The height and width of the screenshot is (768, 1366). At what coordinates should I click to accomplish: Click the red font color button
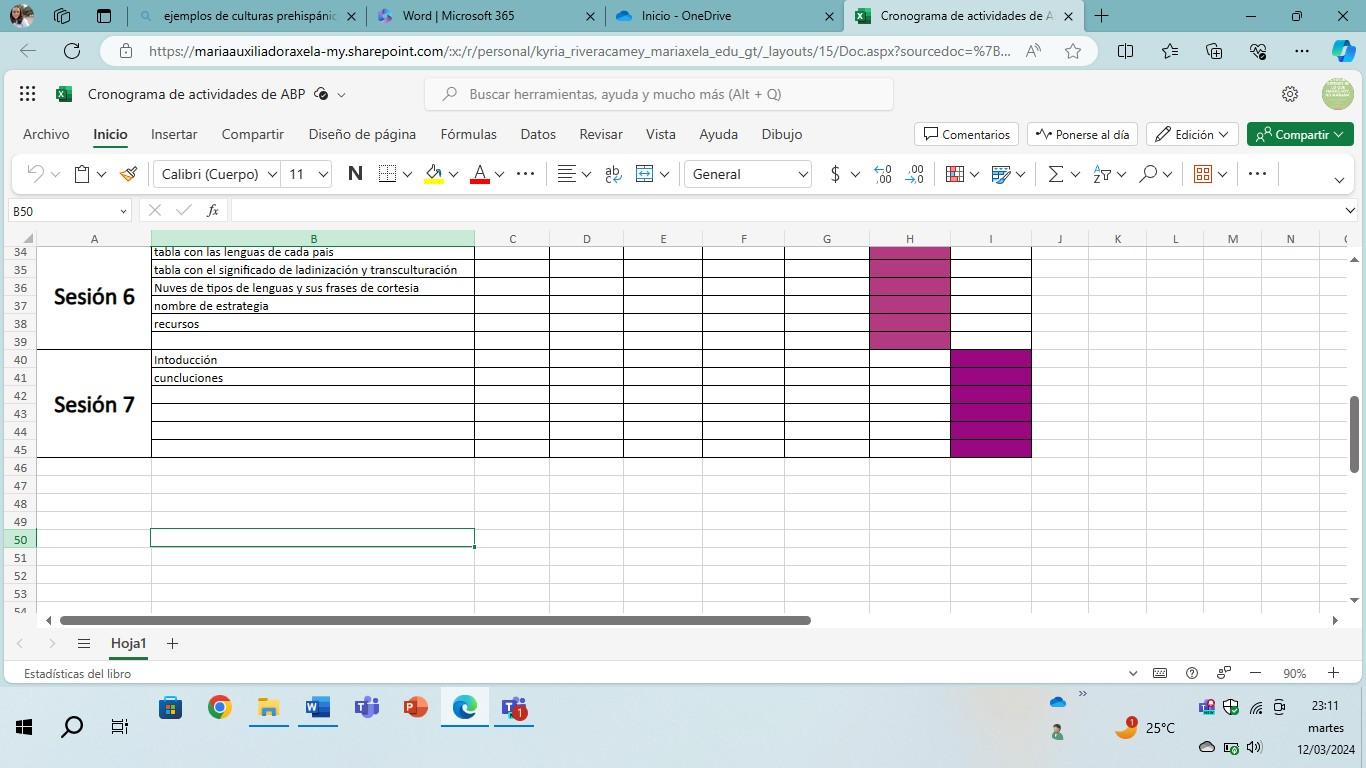click(x=480, y=174)
